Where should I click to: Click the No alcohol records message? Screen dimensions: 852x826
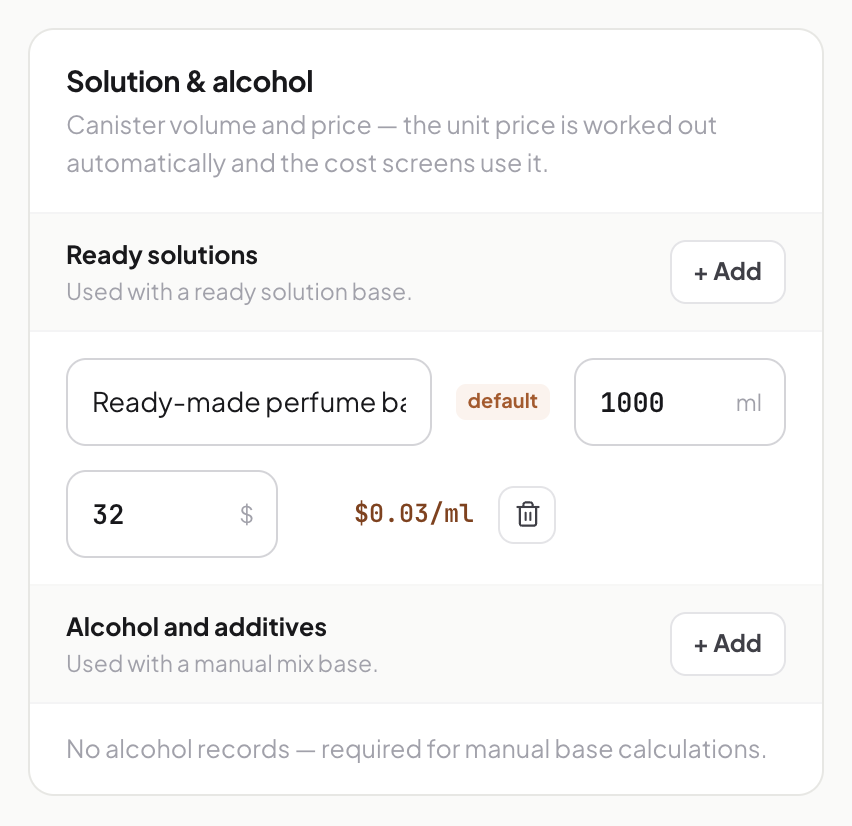[x=416, y=749]
